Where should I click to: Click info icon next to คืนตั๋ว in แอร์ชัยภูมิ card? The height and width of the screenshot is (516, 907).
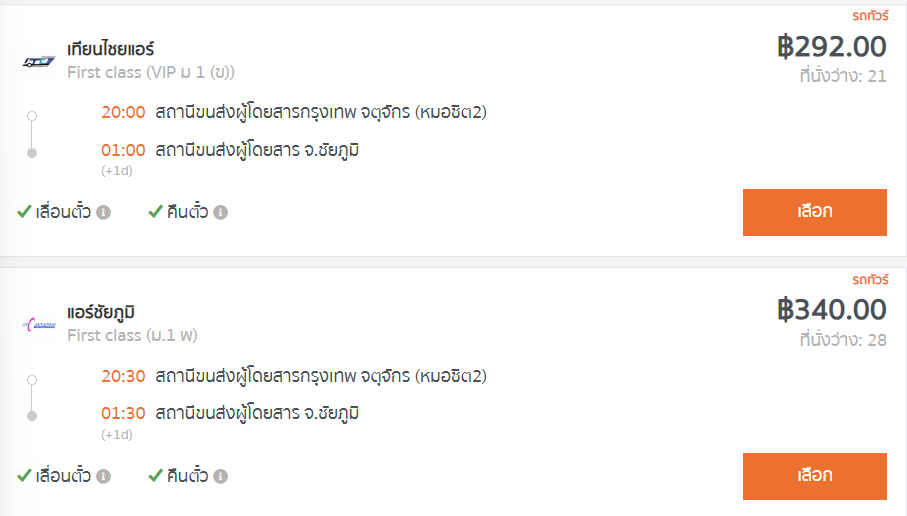pyautogui.click(x=220, y=476)
